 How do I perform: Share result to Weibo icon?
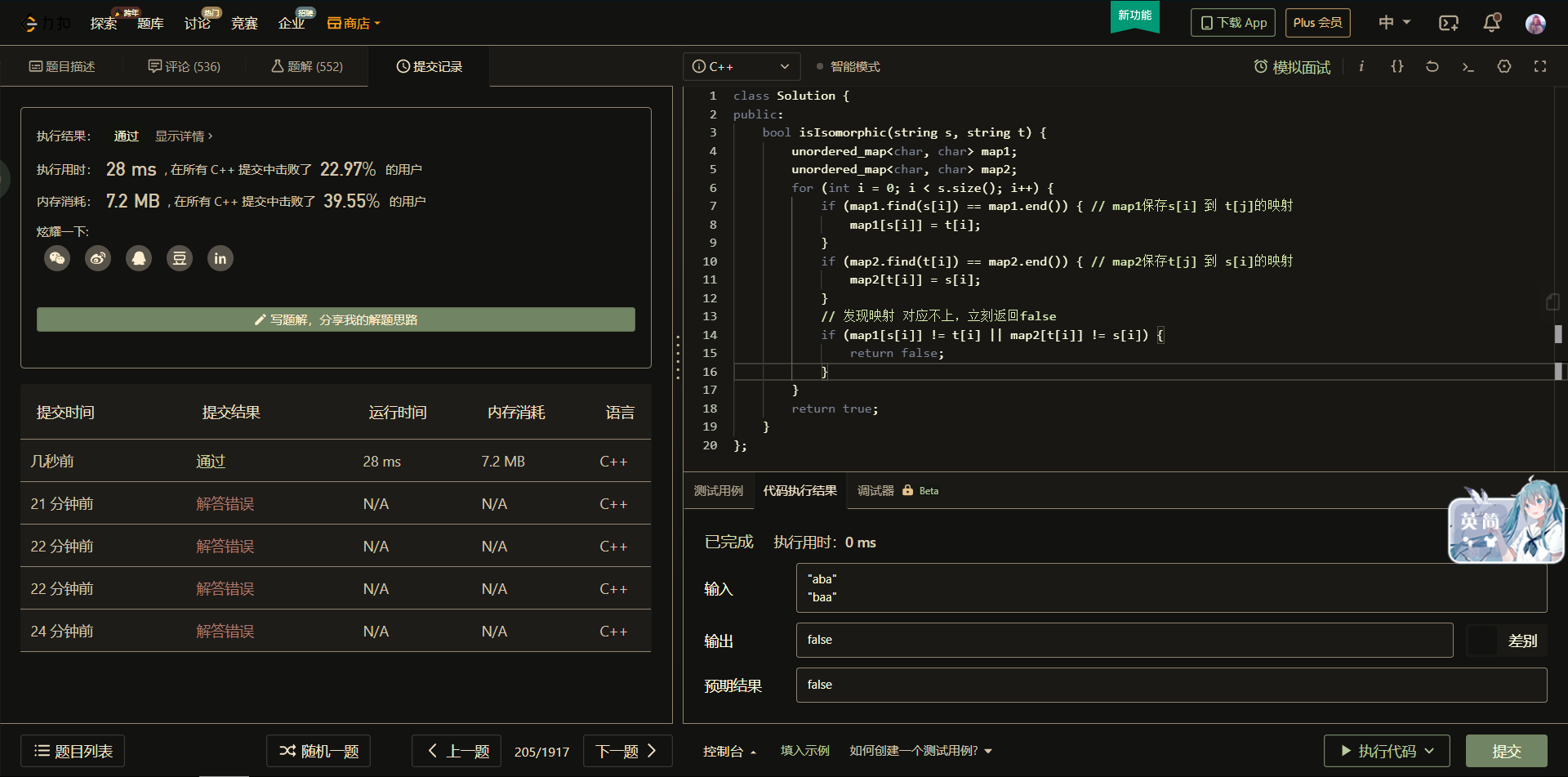pos(98,259)
